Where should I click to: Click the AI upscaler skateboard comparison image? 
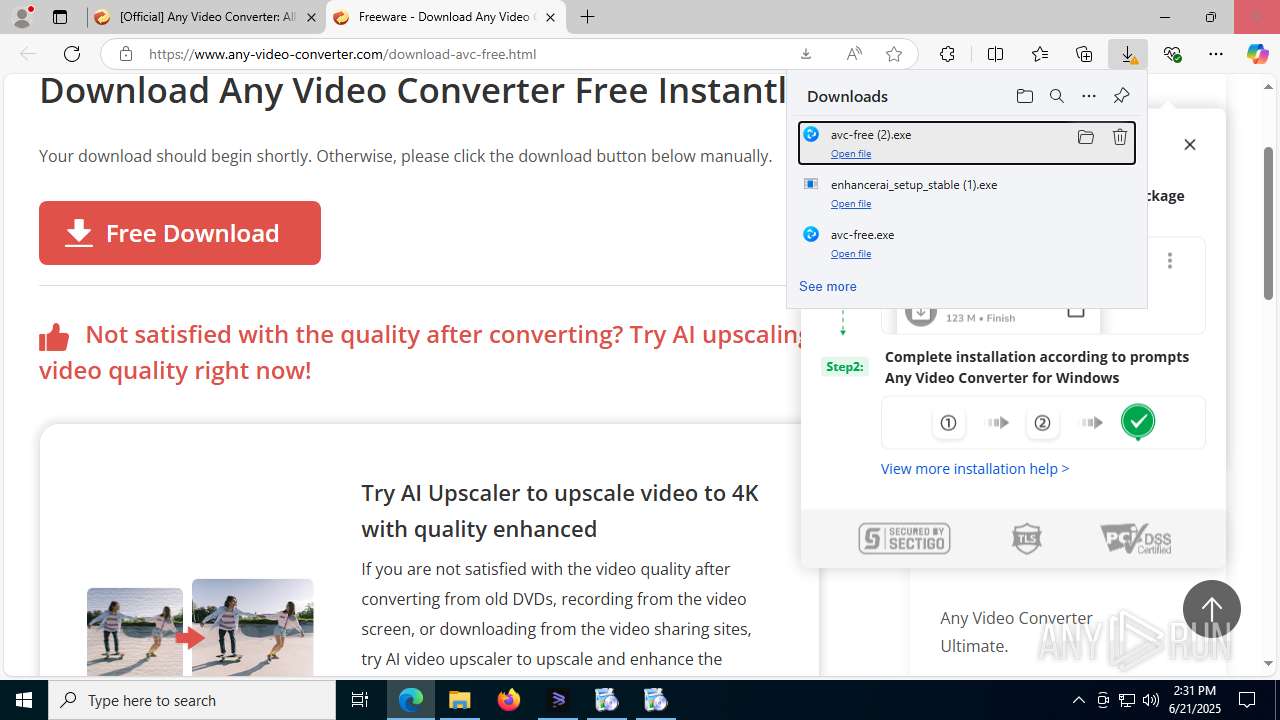[x=200, y=627]
